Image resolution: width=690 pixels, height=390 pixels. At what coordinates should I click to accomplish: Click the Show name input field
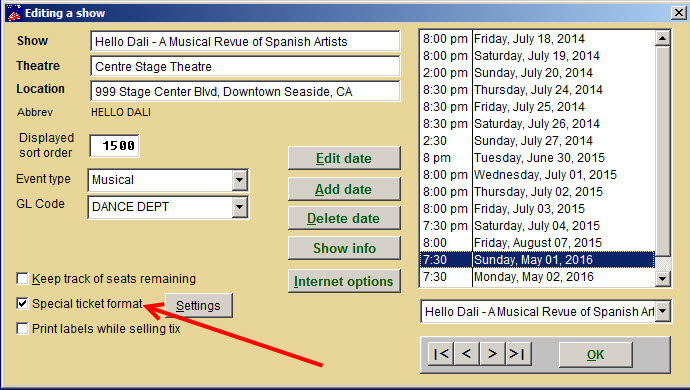(x=245, y=41)
